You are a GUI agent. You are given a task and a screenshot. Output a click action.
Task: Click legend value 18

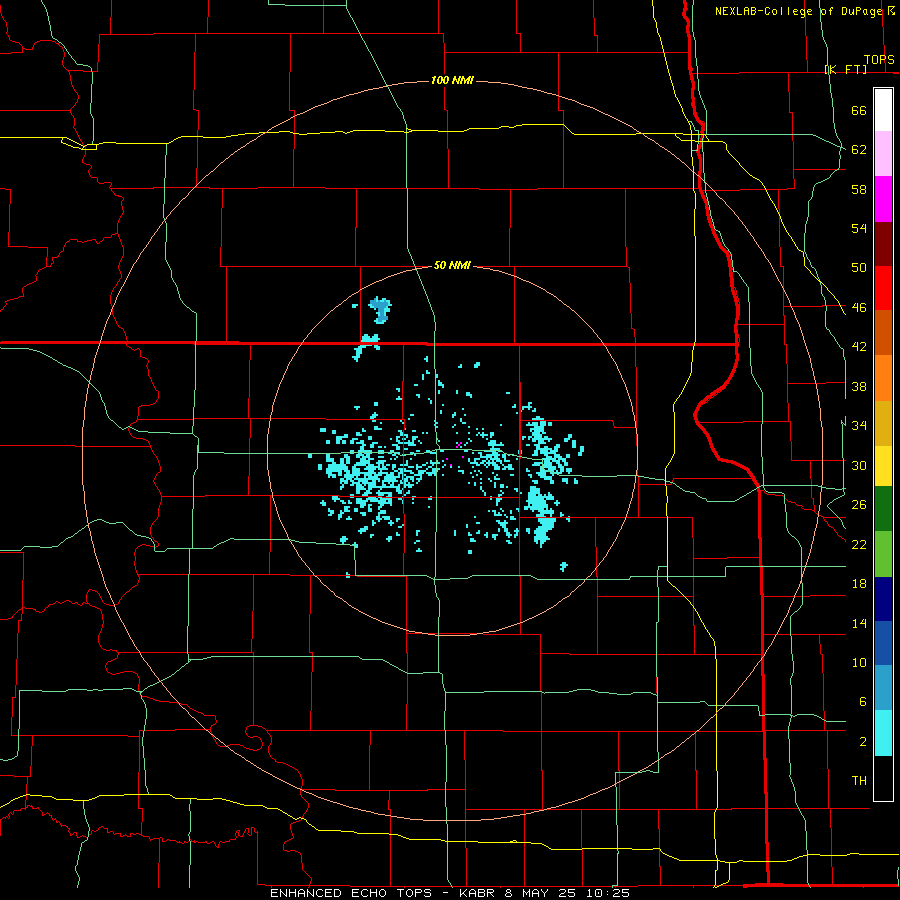pos(859,584)
